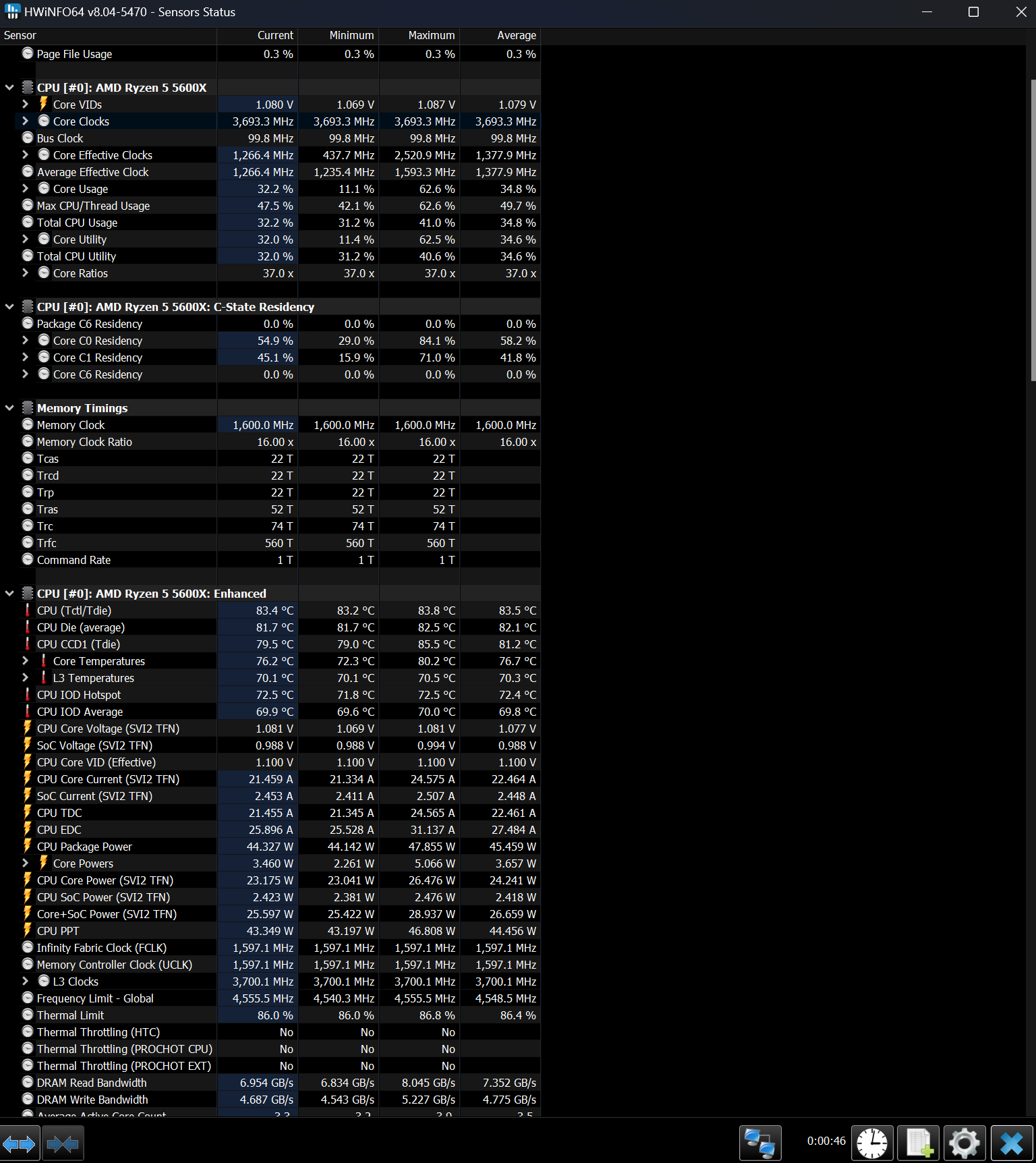Viewport: 1036px width, 1163px height.
Task: Collapse the CPU [#0]: AMD Ryzen 5 5600X group
Action: [x=9, y=87]
